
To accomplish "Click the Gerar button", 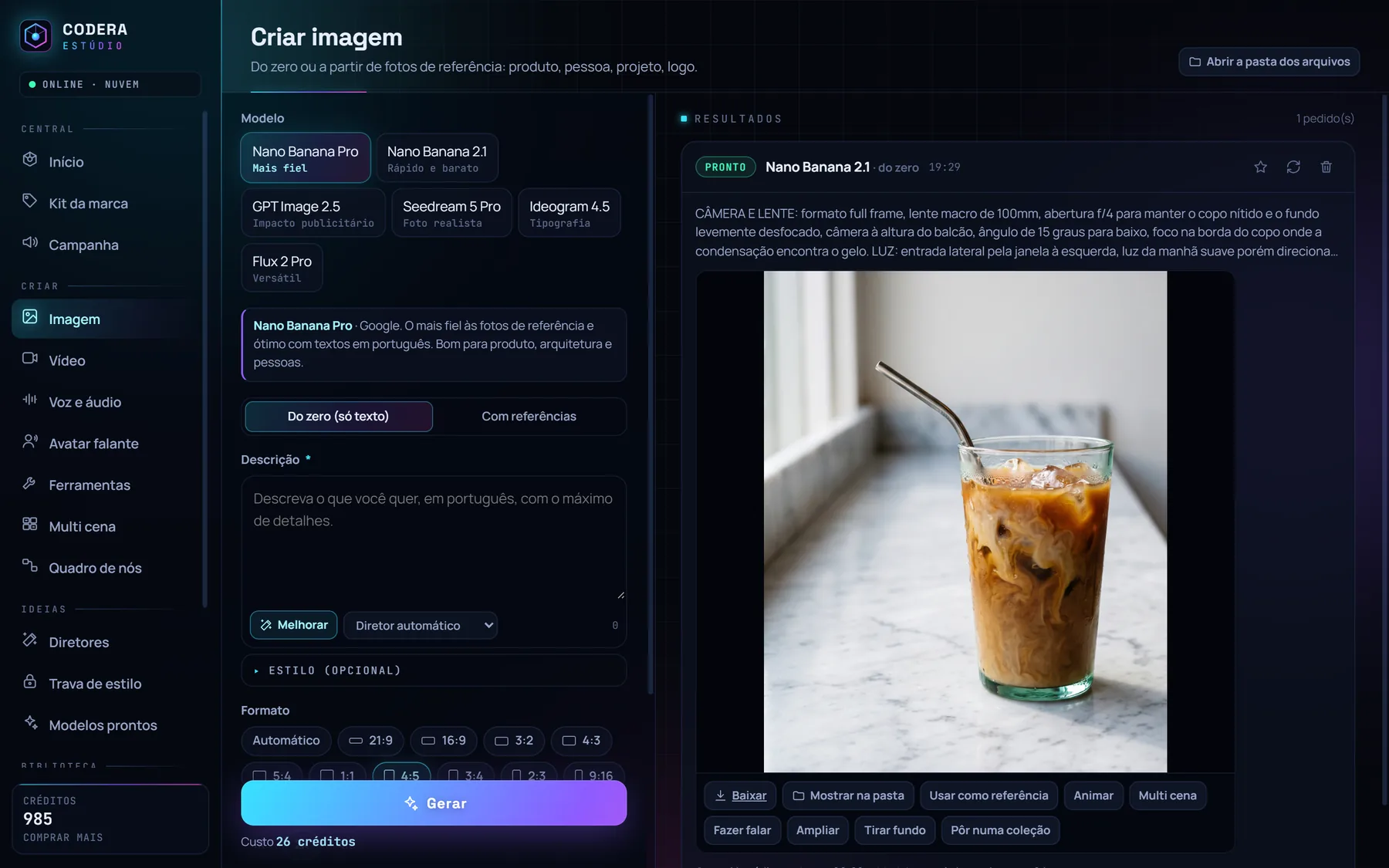I will pos(434,803).
